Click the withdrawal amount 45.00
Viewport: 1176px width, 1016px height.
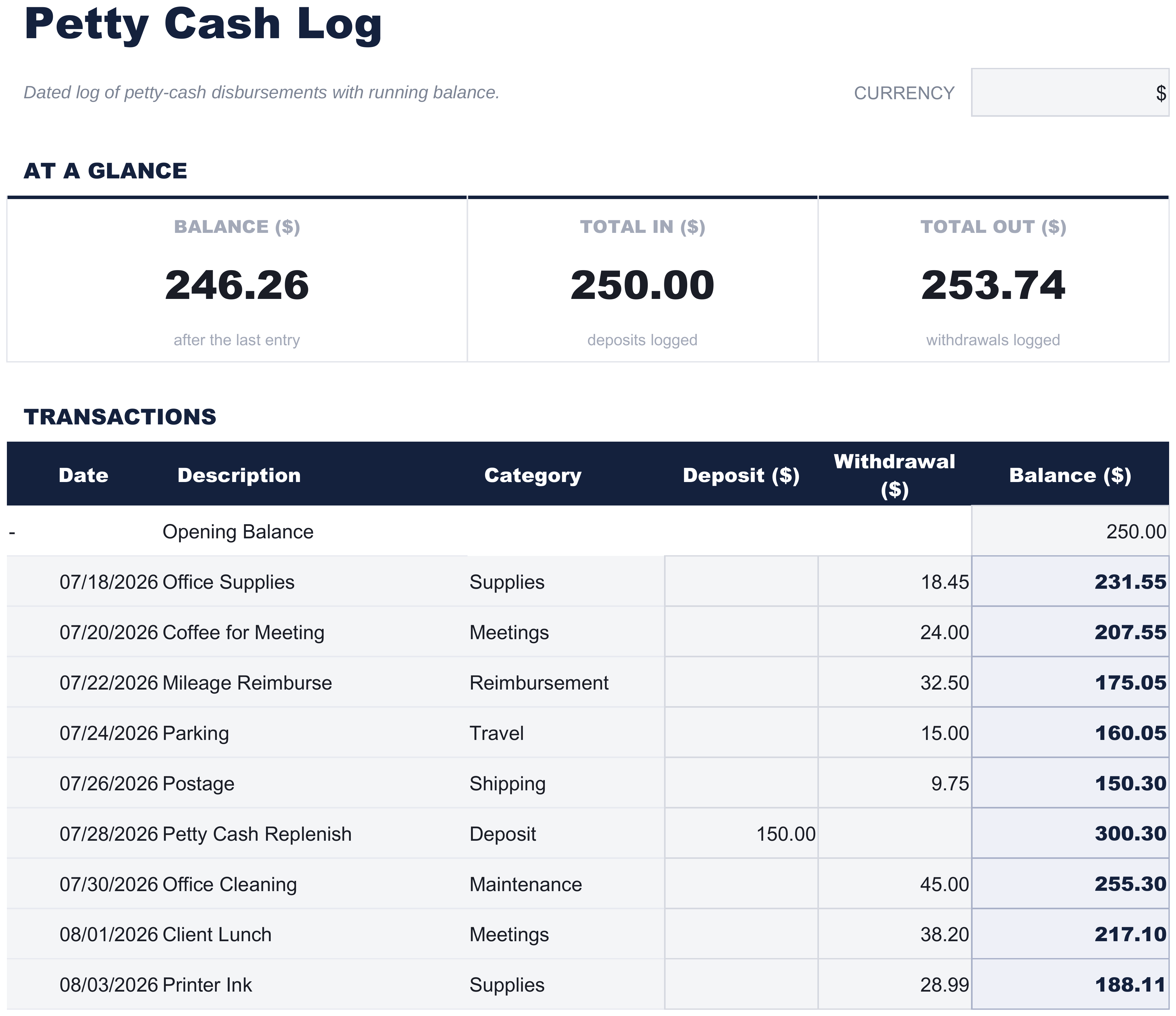click(x=894, y=884)
